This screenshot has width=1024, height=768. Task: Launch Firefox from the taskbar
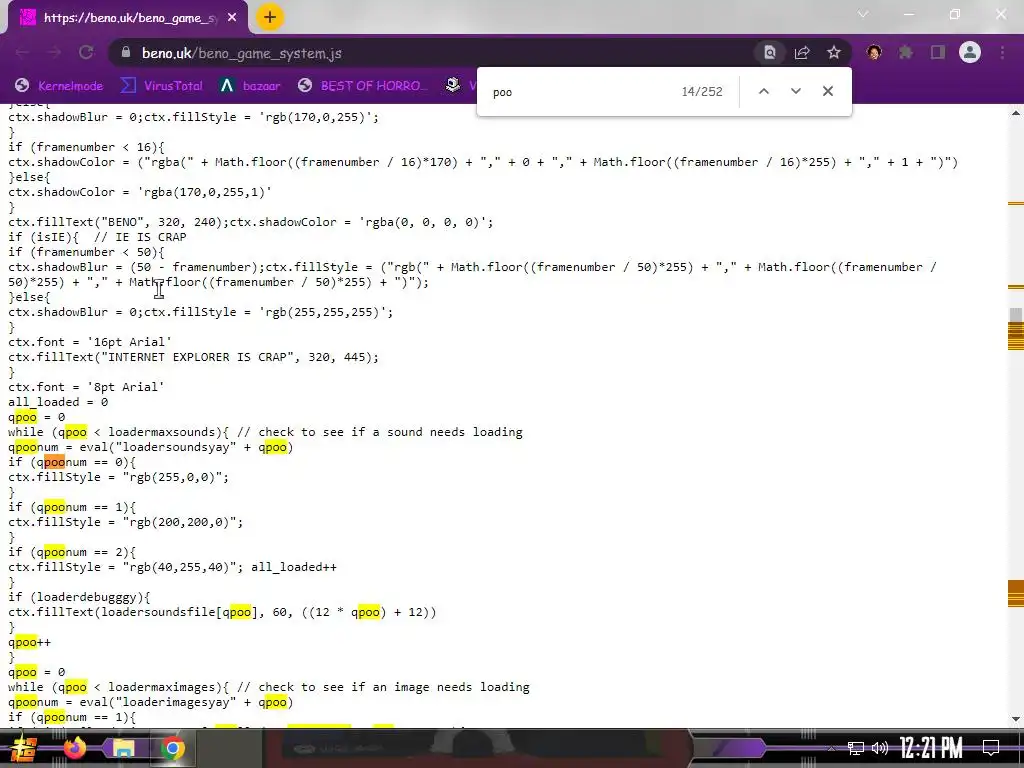(x=74, y=748)
